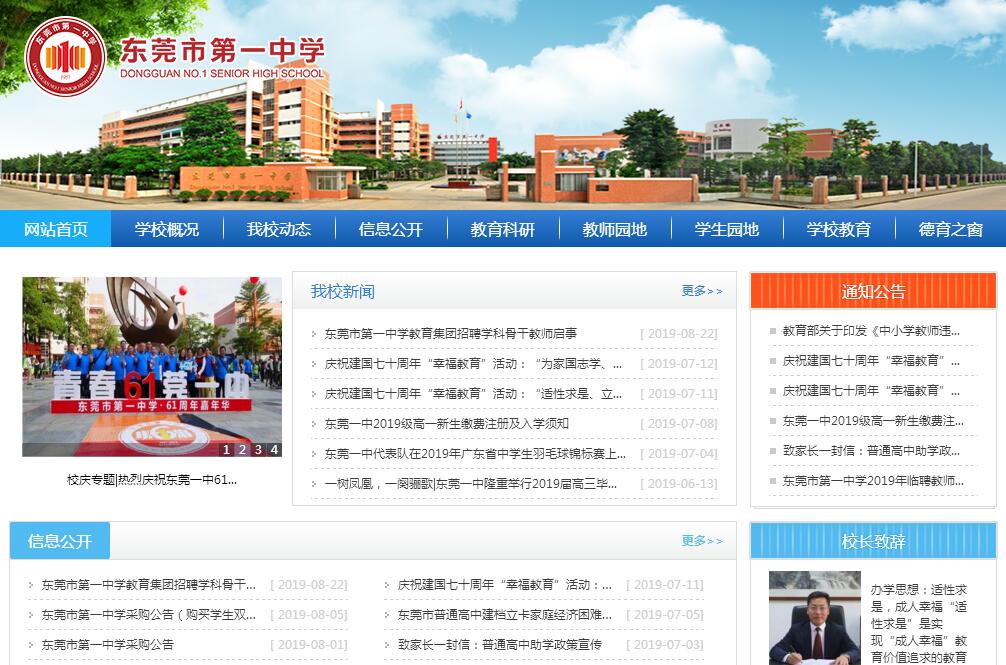Click 更多>> in the 信息公开 section
1006x665 pixels.
(702, 541)
